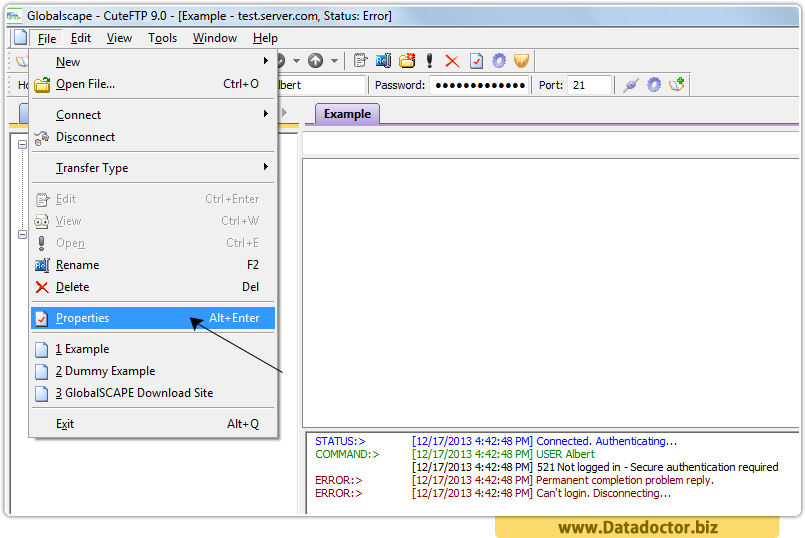The image size is (805, 538).
Task: Click the page icon beside 2 Dummy Example
Action: click(42, 371)
